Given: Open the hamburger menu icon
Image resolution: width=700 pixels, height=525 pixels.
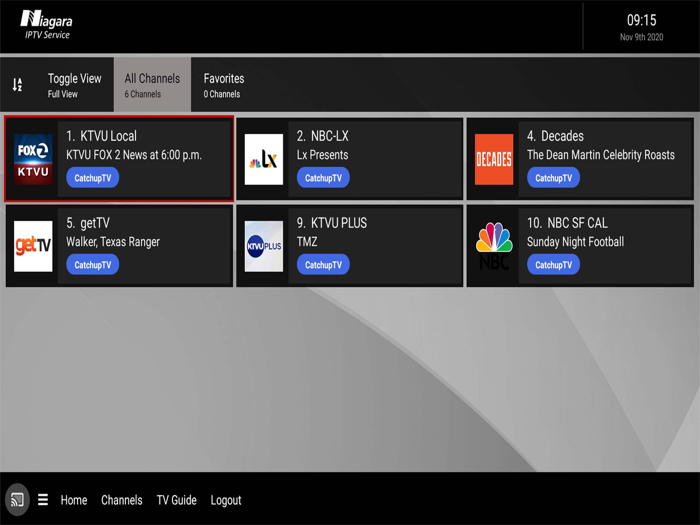Looking at the screenshot, I should coord(43,500).
